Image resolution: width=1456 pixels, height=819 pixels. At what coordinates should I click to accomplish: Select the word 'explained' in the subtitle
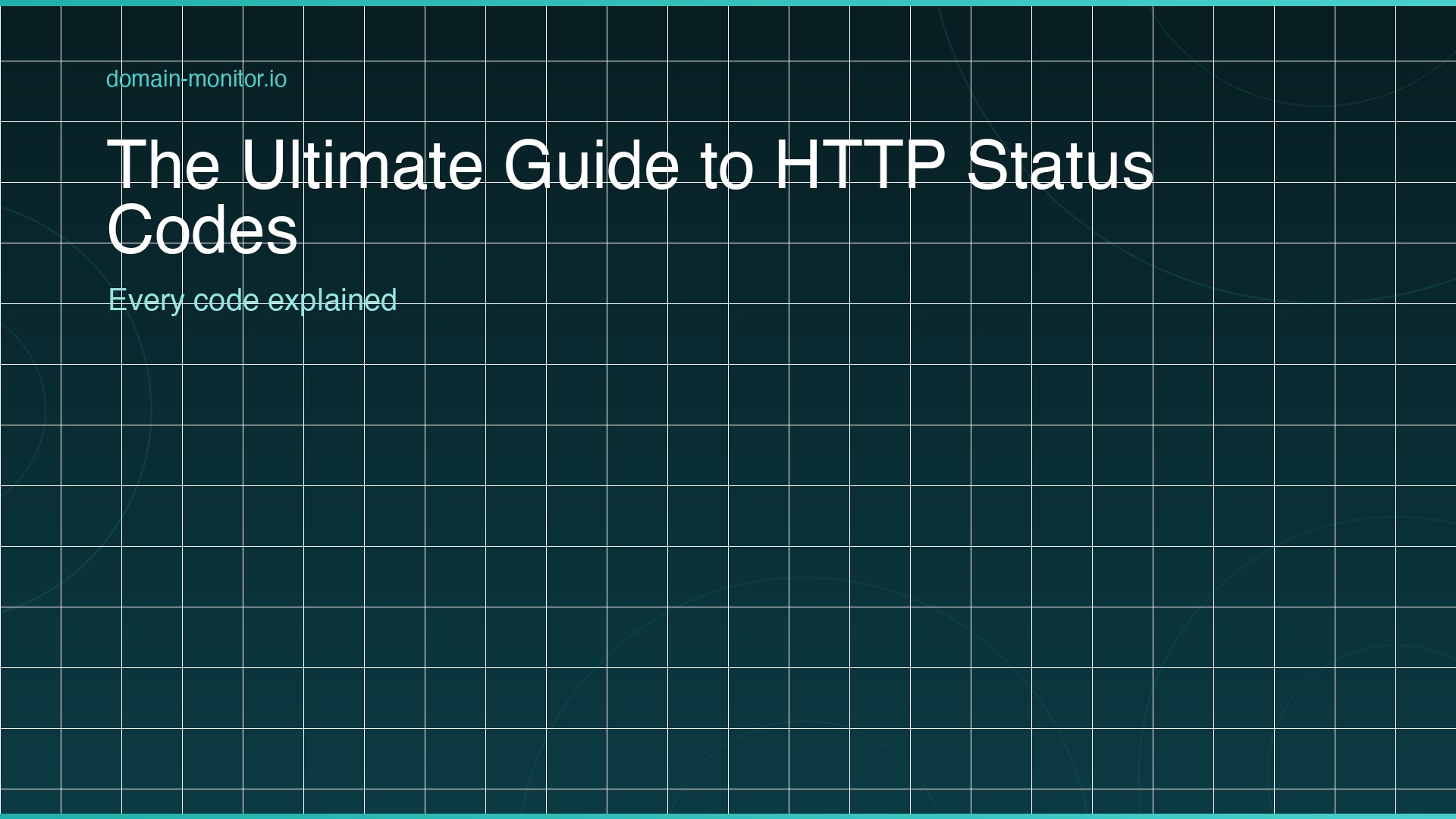click(x=333, y=300)
